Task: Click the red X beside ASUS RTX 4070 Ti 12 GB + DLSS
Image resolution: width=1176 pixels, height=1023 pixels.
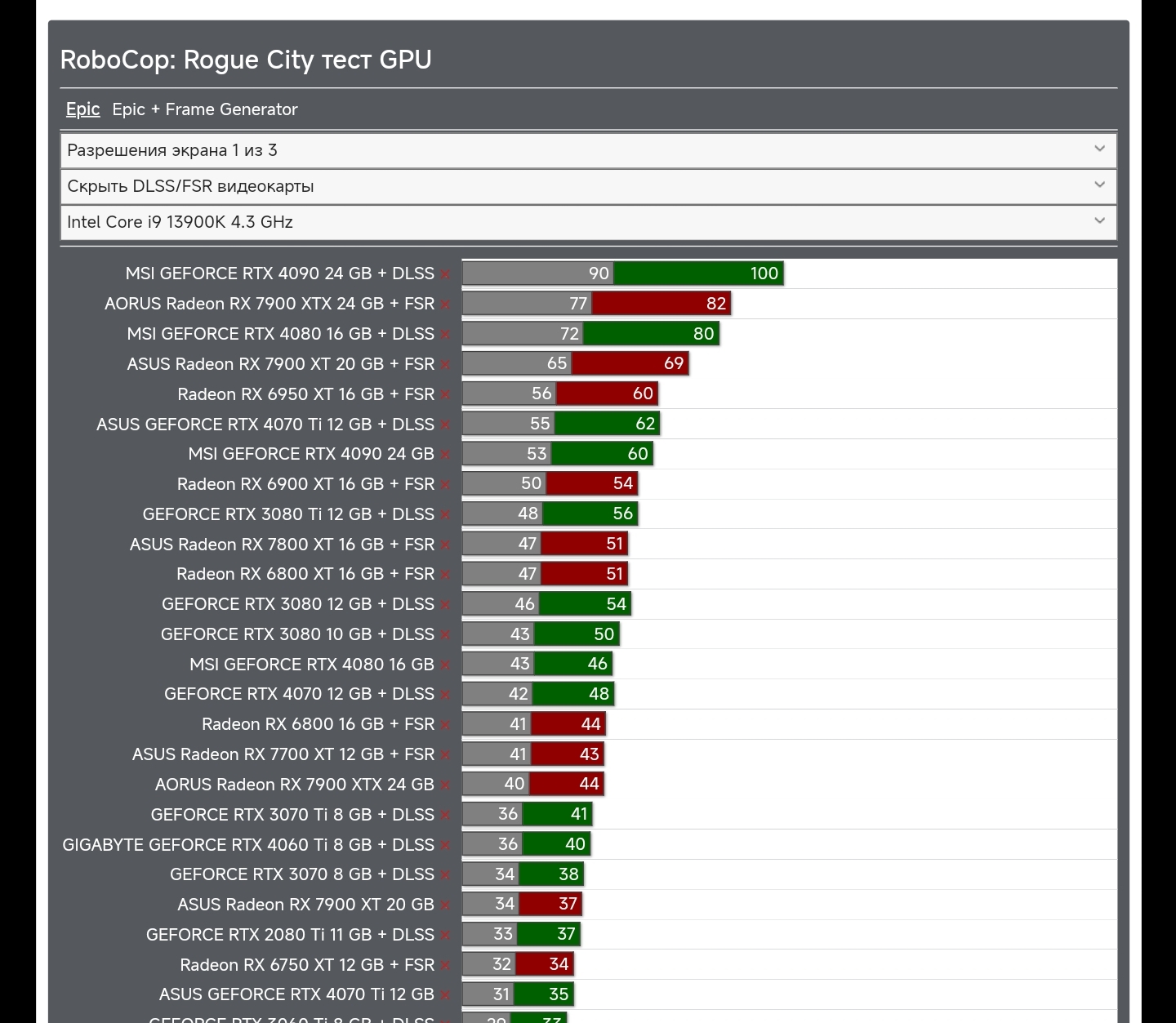Action: [445, 426]
